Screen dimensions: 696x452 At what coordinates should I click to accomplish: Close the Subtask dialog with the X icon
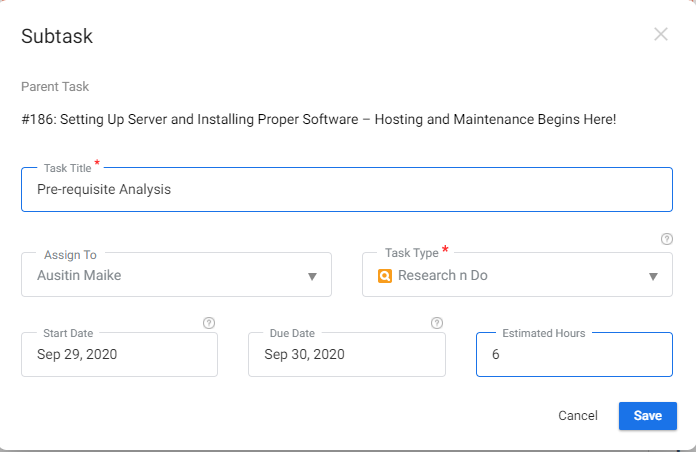[x=661, y=34]
